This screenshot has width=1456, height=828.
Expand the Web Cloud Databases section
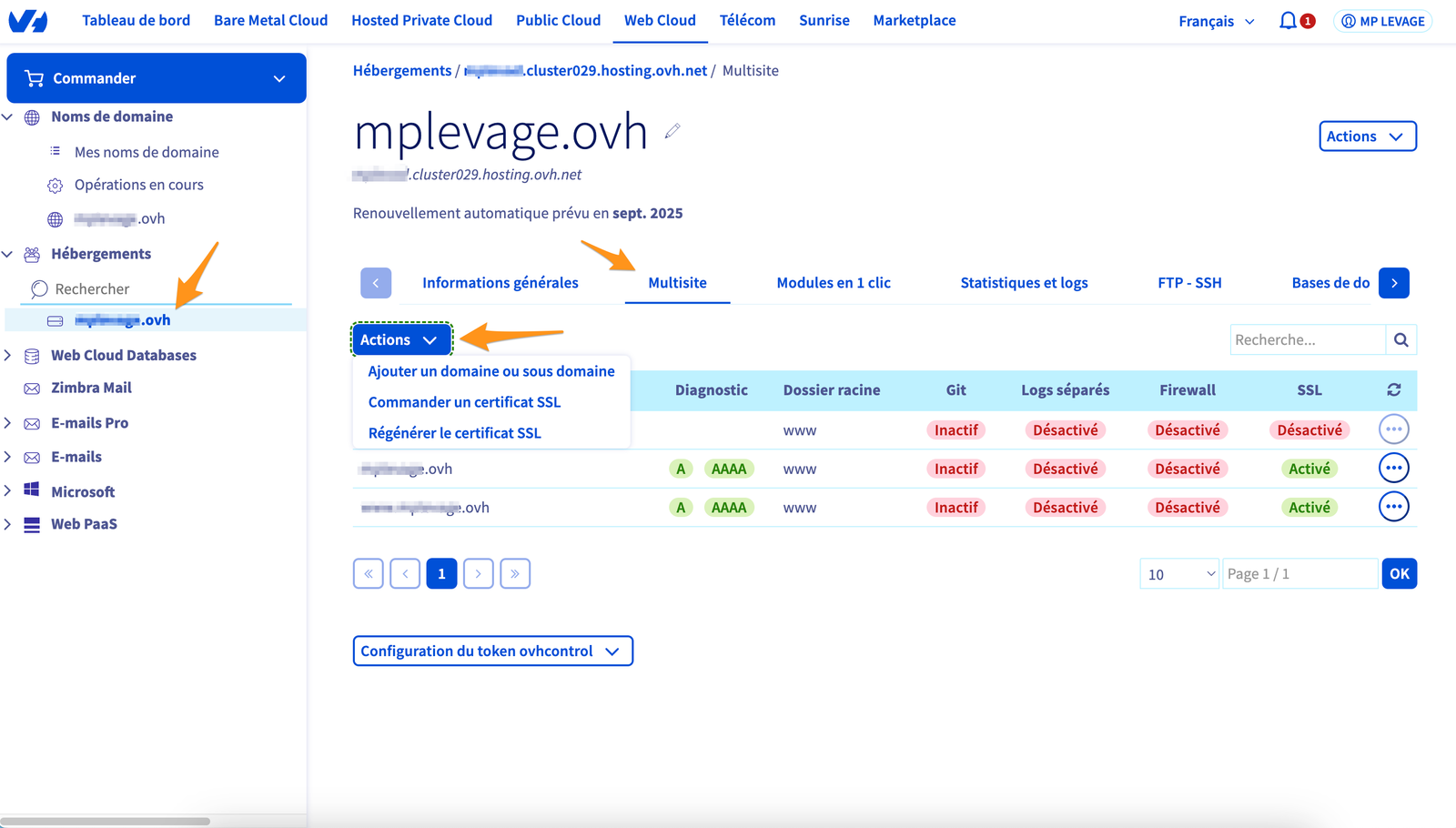[x=8, y=355]
